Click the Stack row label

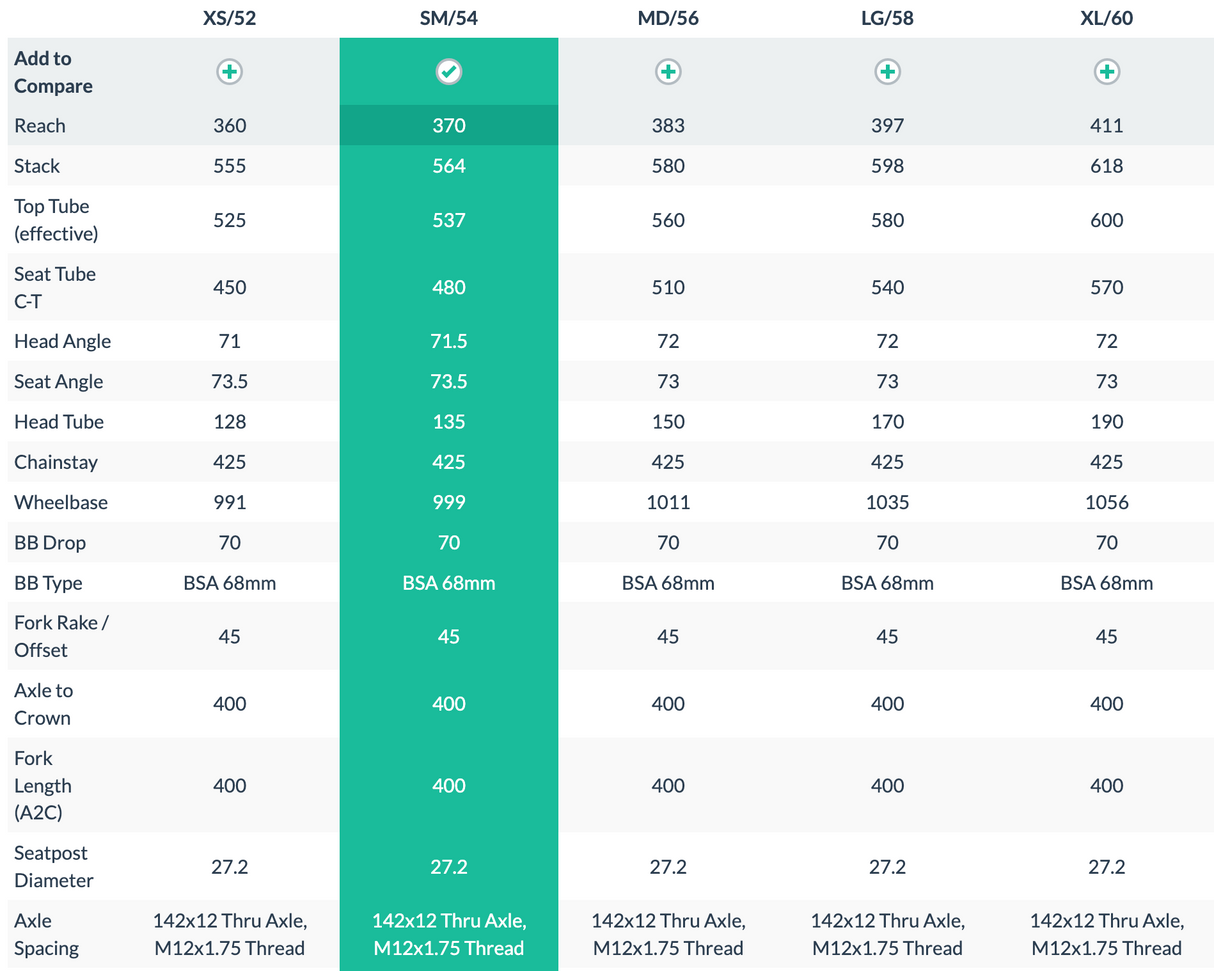(37, 166)
